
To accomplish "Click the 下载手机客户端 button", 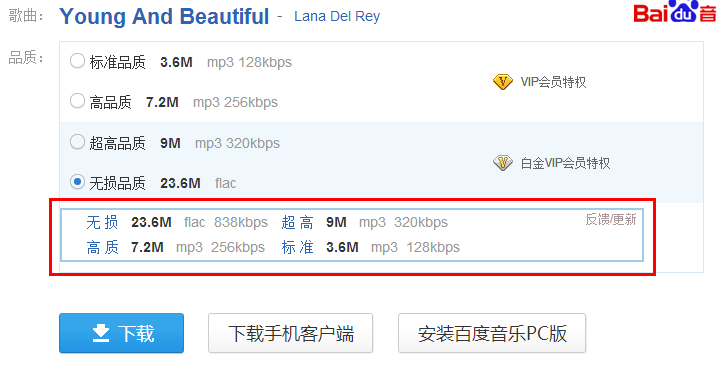I will pyautogui.click(x=290, y=333).
